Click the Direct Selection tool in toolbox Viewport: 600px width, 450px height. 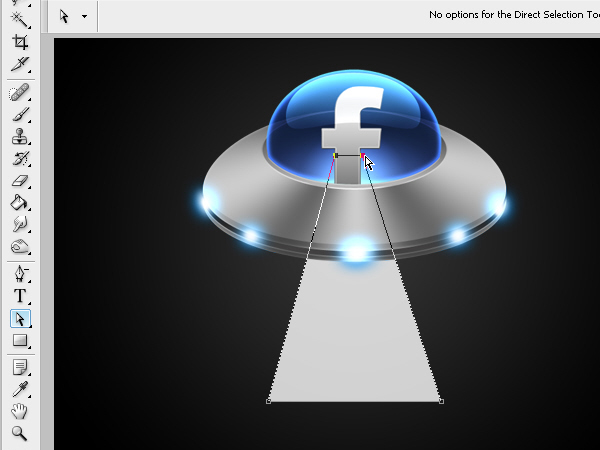point(20,319)
